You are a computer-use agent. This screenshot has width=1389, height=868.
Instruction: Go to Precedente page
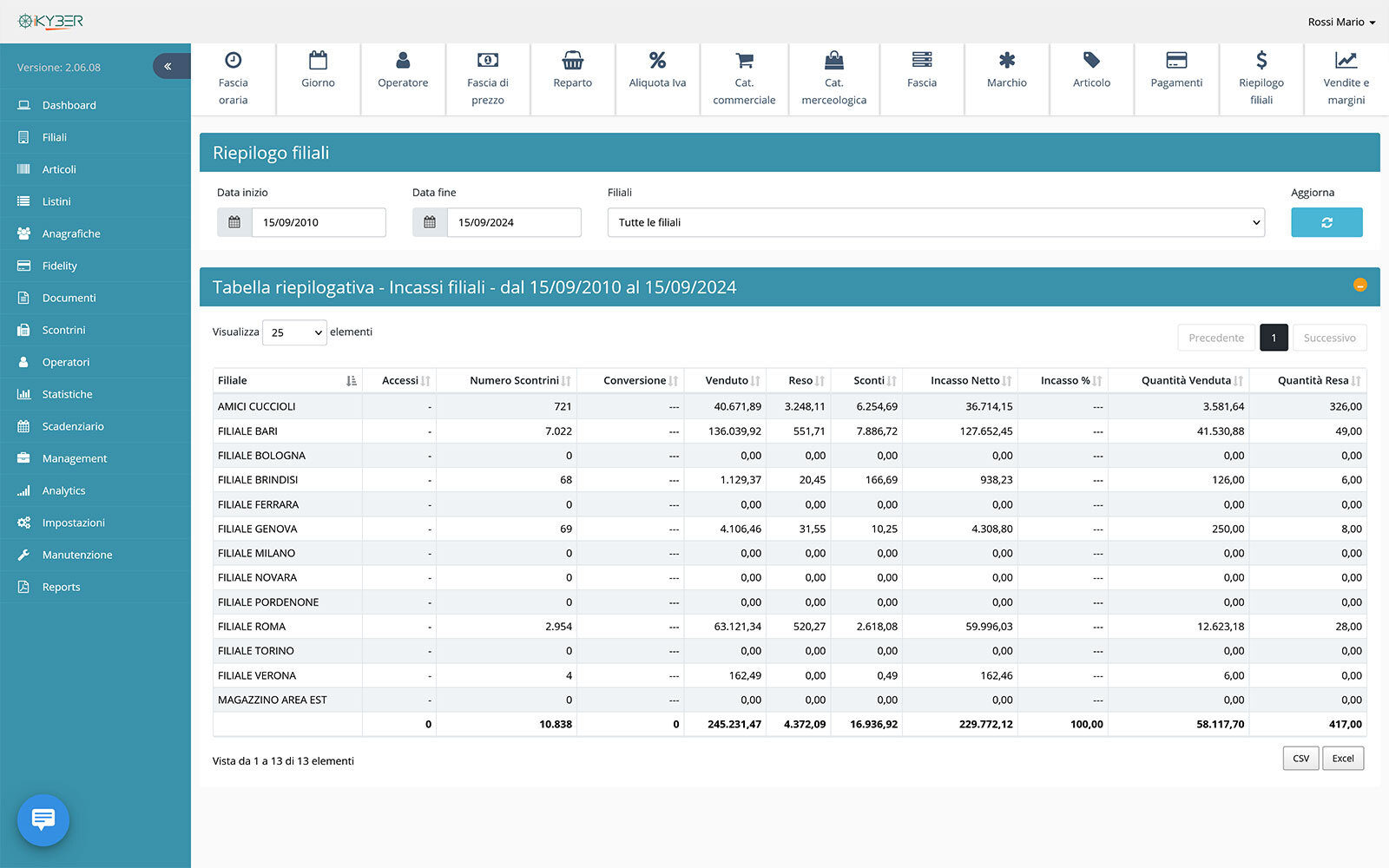pos(1216,338)
